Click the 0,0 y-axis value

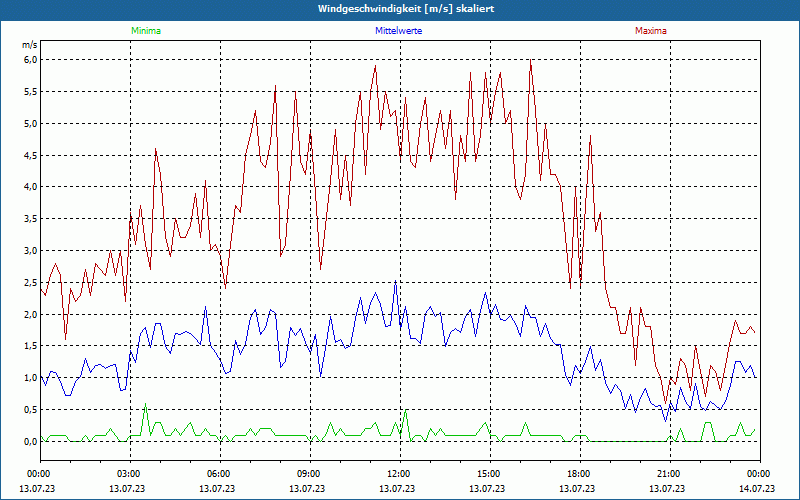coord(31,442)
